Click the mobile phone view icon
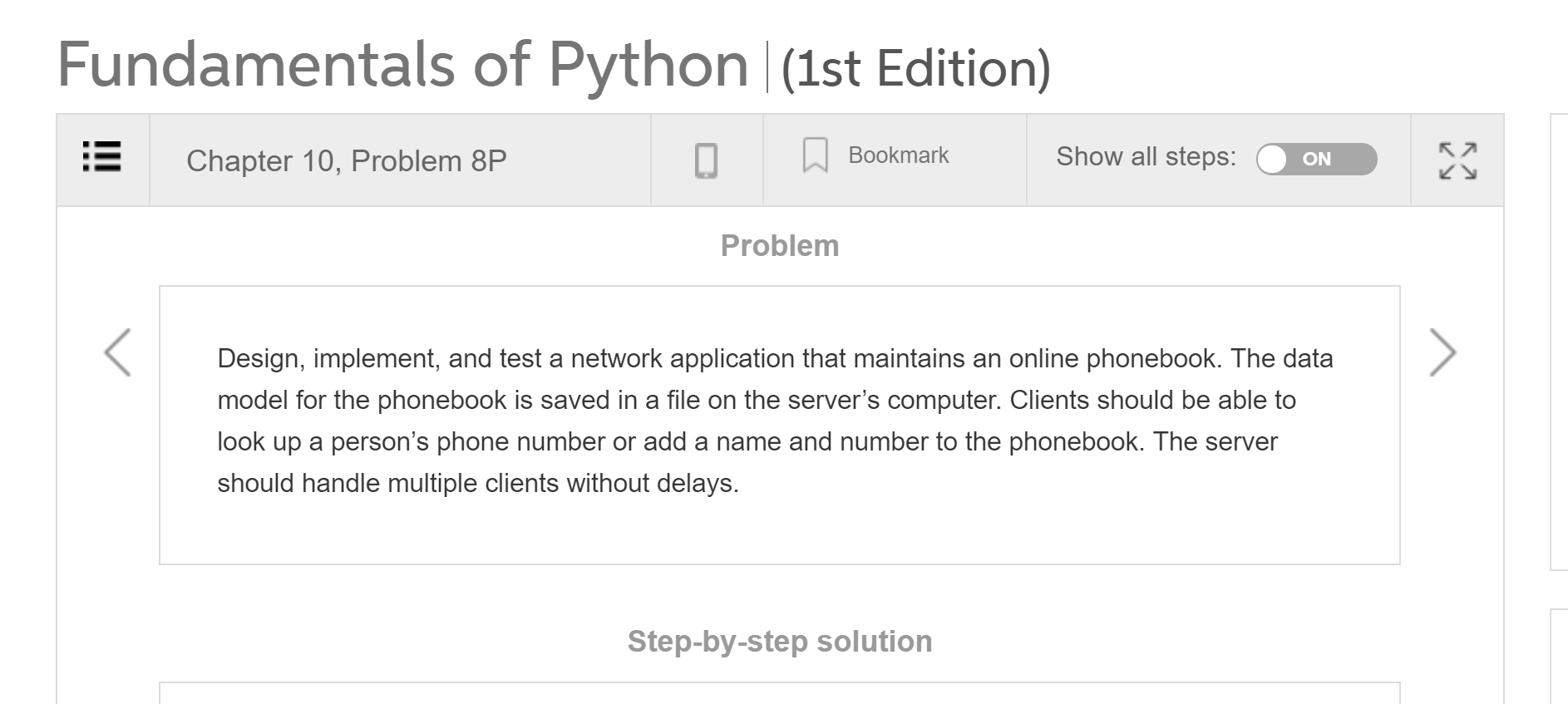 coord(706,160)
